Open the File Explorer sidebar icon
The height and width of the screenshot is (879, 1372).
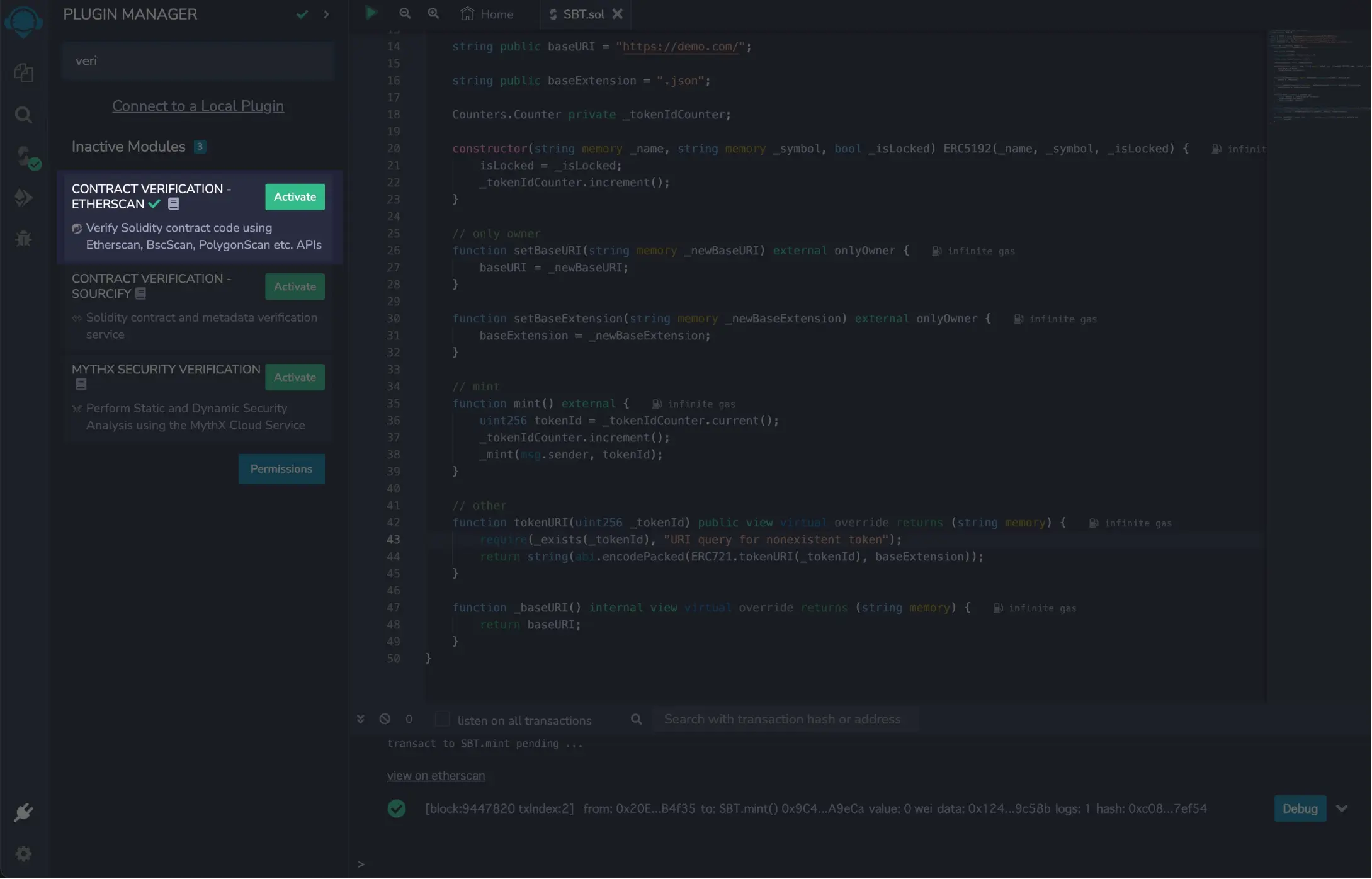point(23,73)
